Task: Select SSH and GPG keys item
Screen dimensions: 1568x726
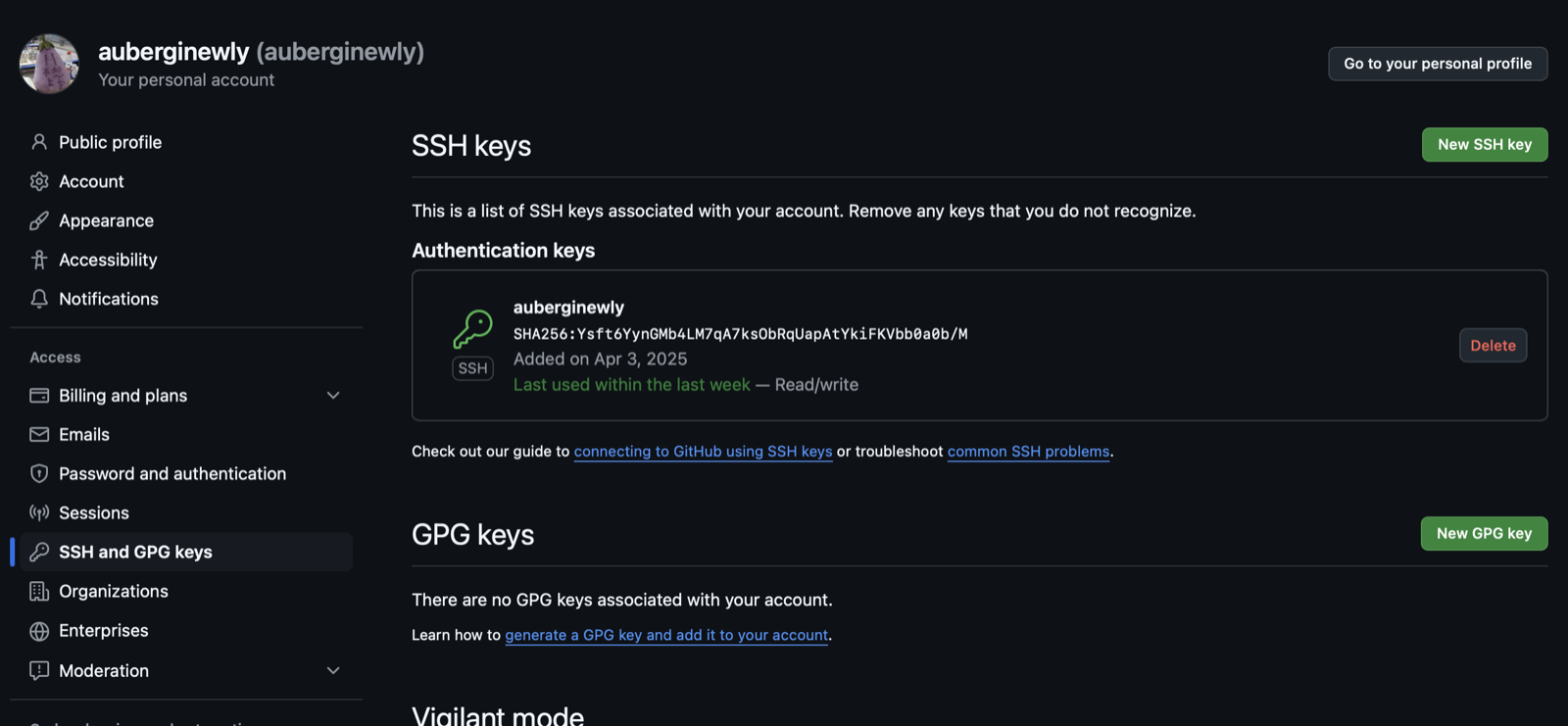Action: click(x=186, y=552)
